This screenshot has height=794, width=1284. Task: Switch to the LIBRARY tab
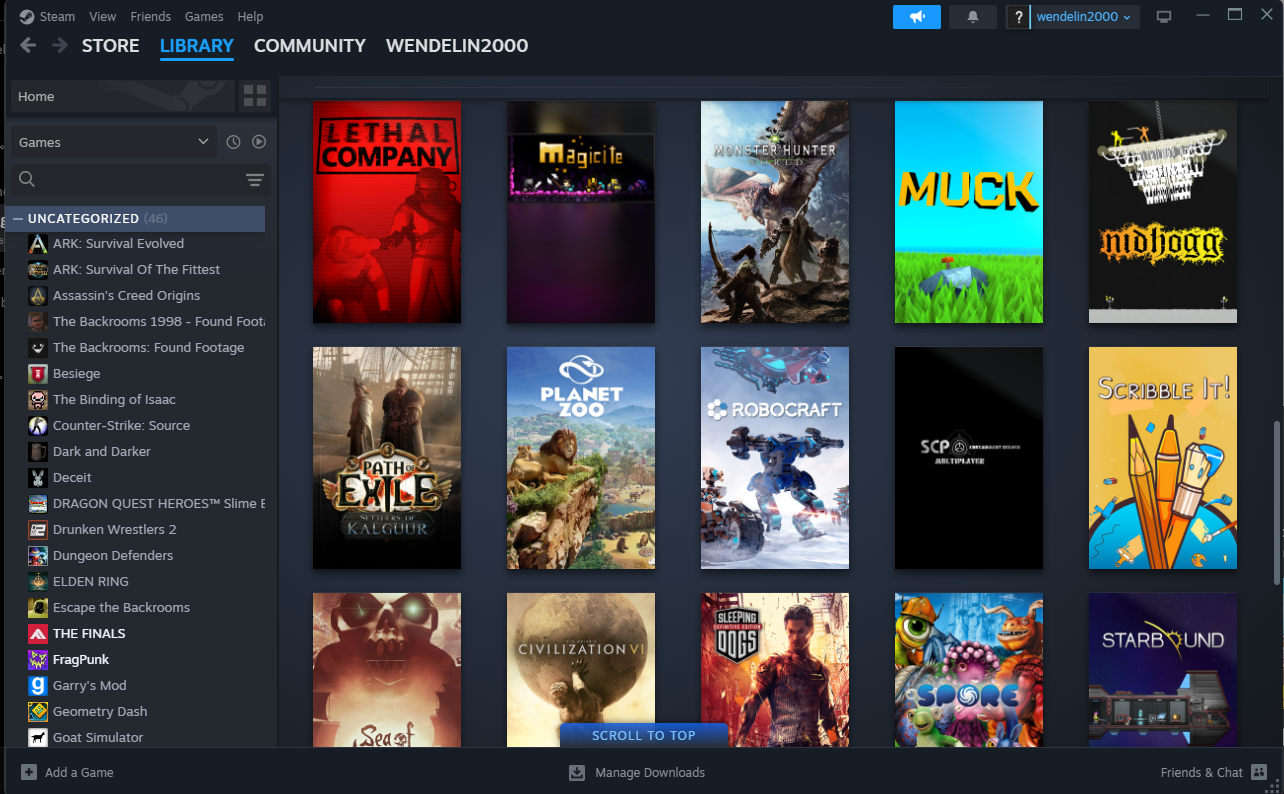[197, 46]
